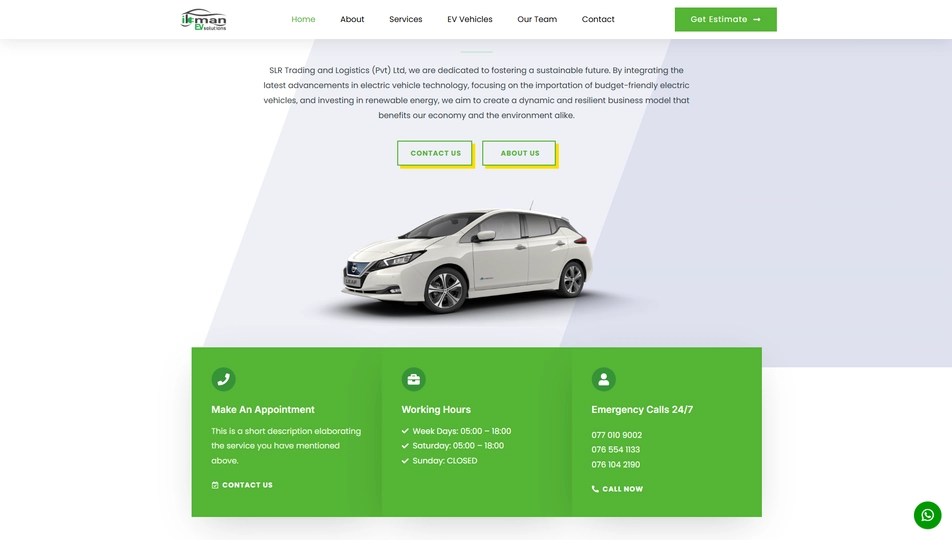Go to the Home menu item
Screen dimensions: 952x540
(x=303, y=19)
